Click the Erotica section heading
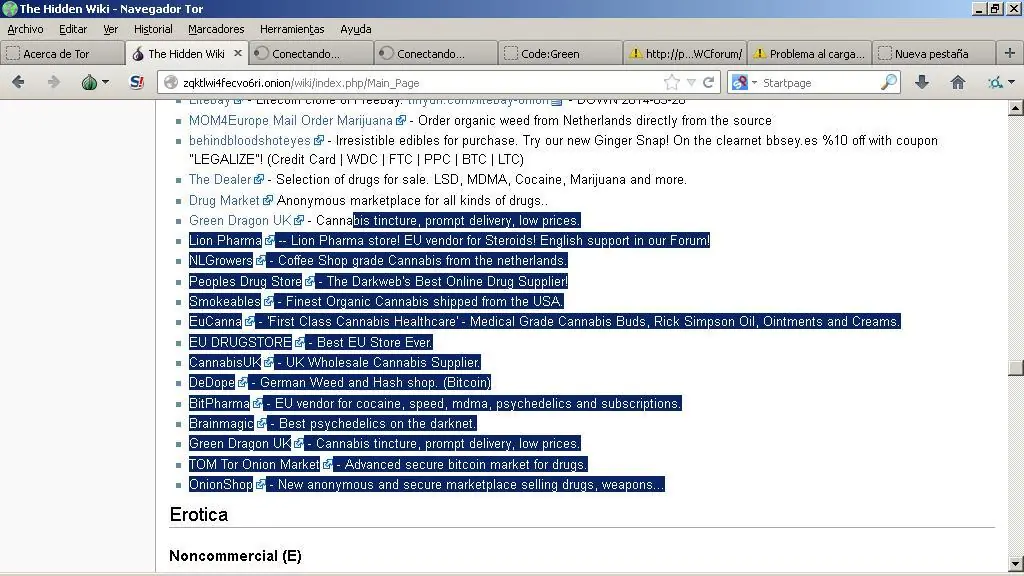Image resolution: width=1024 pixels, height=576 pixels. pyautogui.click(x=199, y=515)
